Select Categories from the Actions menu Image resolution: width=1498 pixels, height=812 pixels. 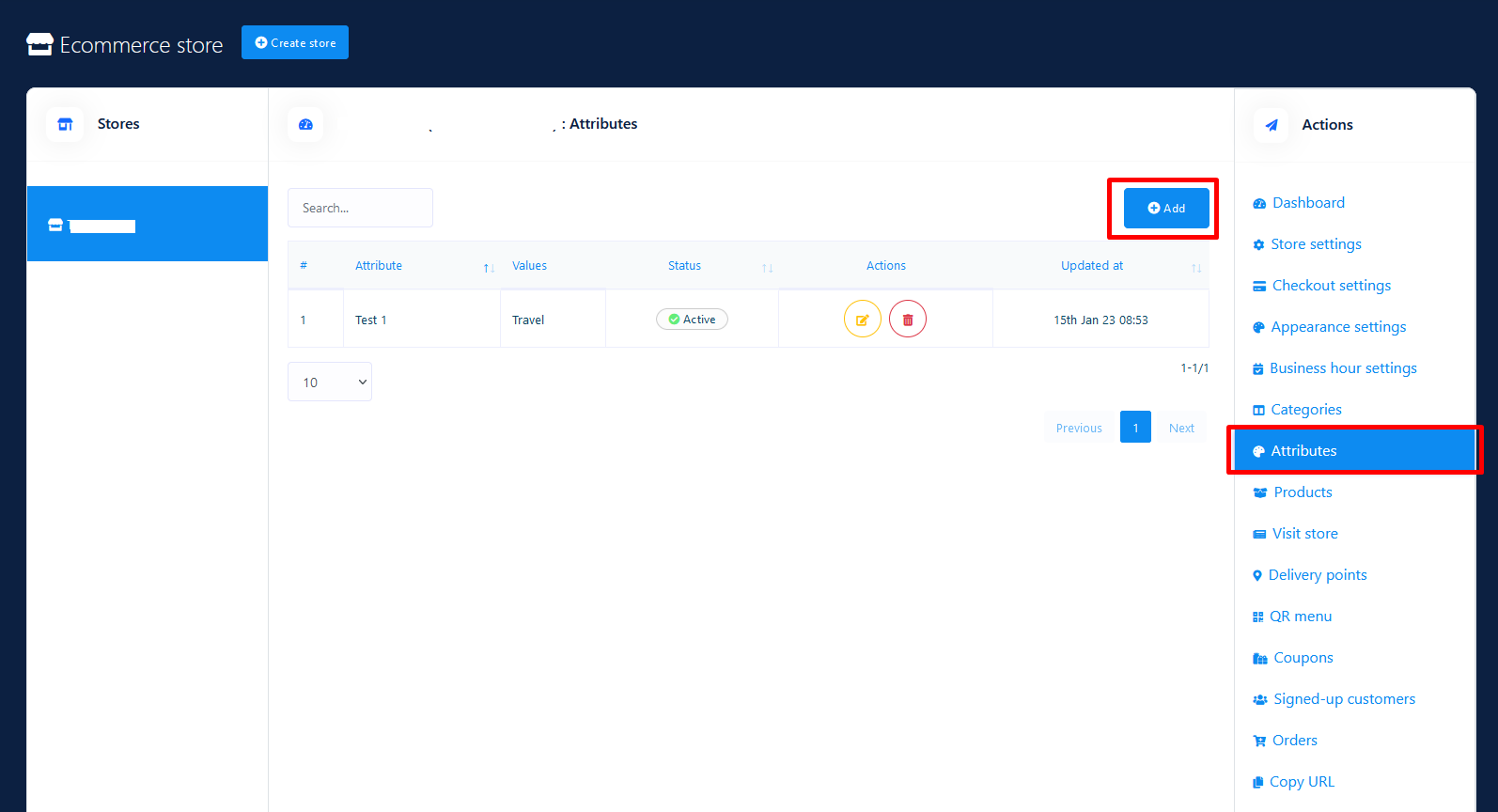(x=1305, y=410)
